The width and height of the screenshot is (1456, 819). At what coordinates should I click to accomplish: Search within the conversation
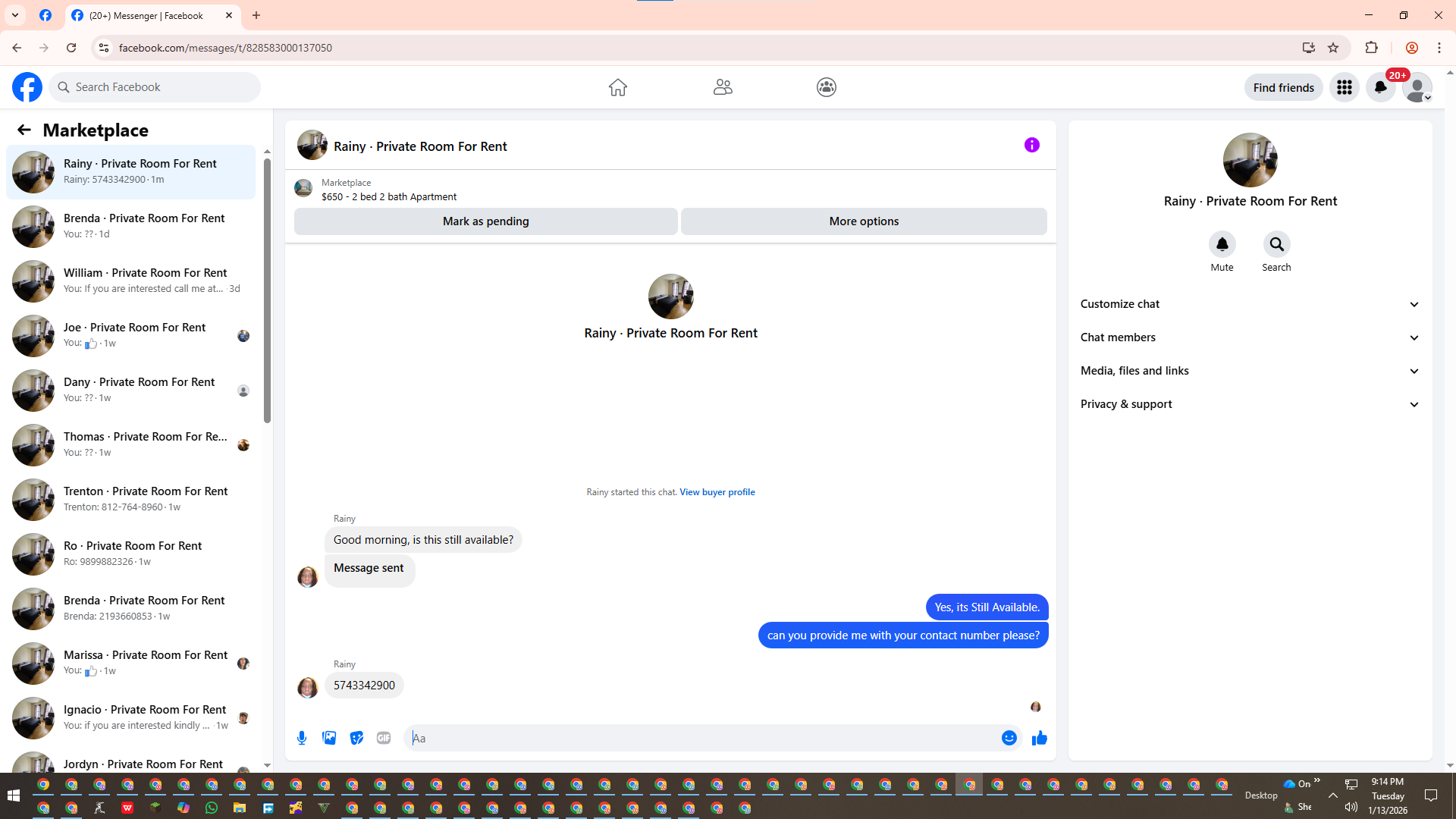pyautogui.click(x=1276, y=244)
